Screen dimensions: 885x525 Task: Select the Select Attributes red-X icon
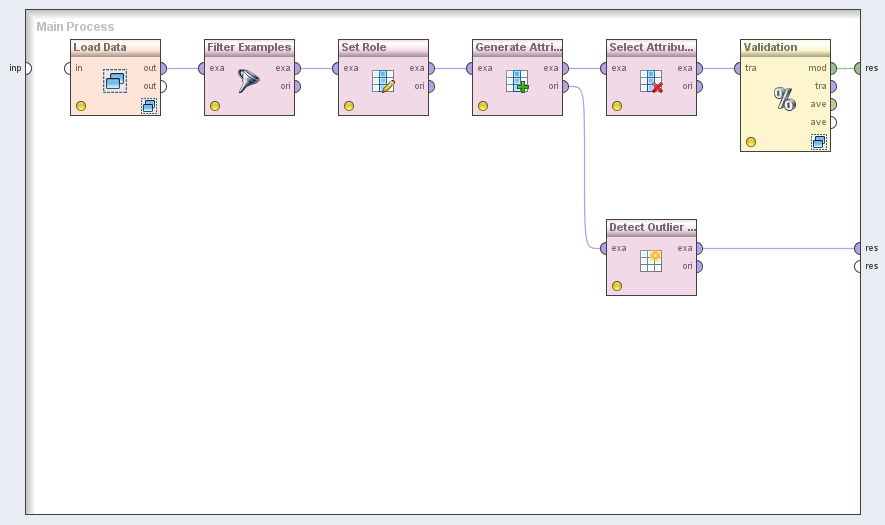click(x=651, y=82)
